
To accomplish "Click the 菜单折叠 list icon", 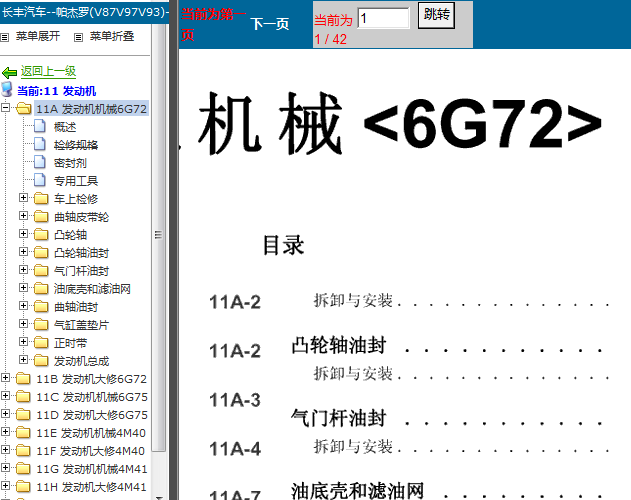I will coord(78,37).
